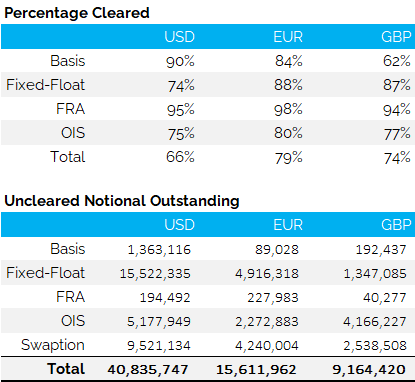Click the Basis USD 90% cell
This screenshot has width=415, height=382.
point(180,61)
